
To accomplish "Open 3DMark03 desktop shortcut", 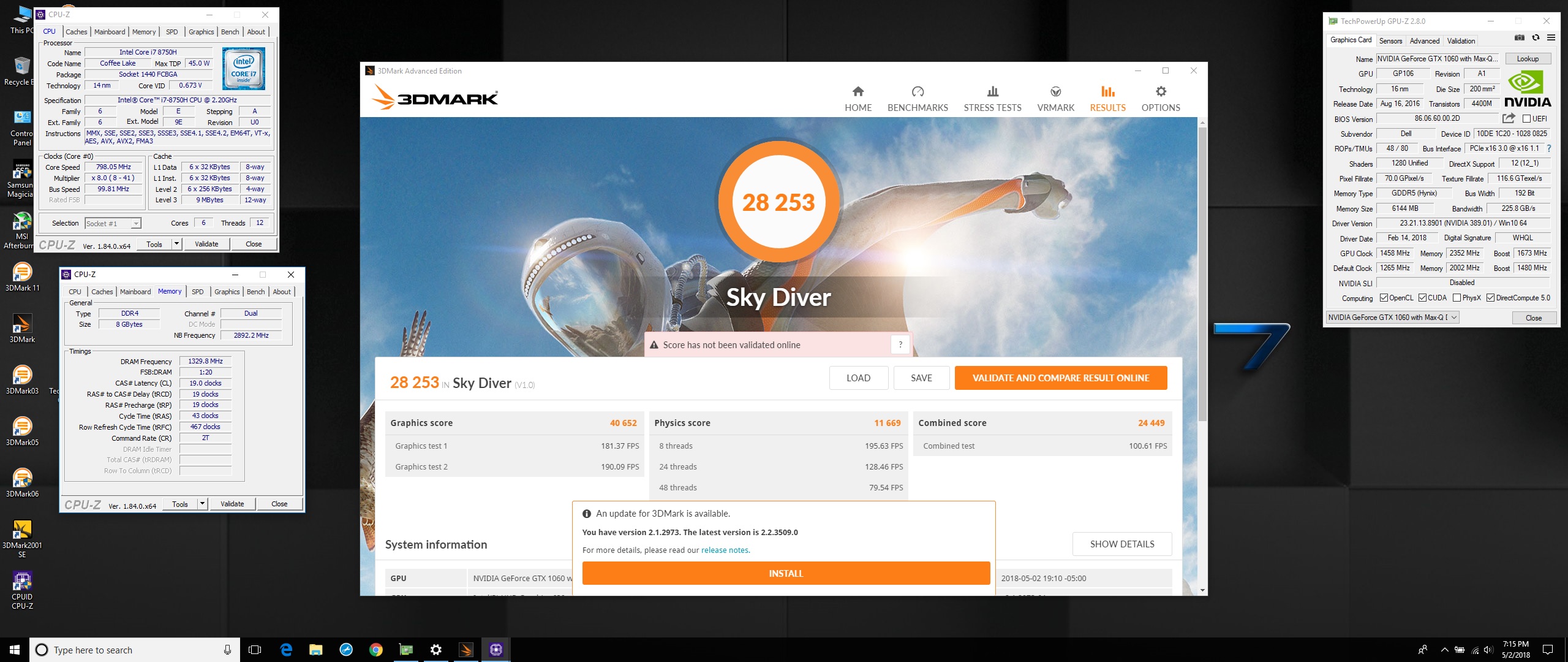I will [x=22, y=379].
